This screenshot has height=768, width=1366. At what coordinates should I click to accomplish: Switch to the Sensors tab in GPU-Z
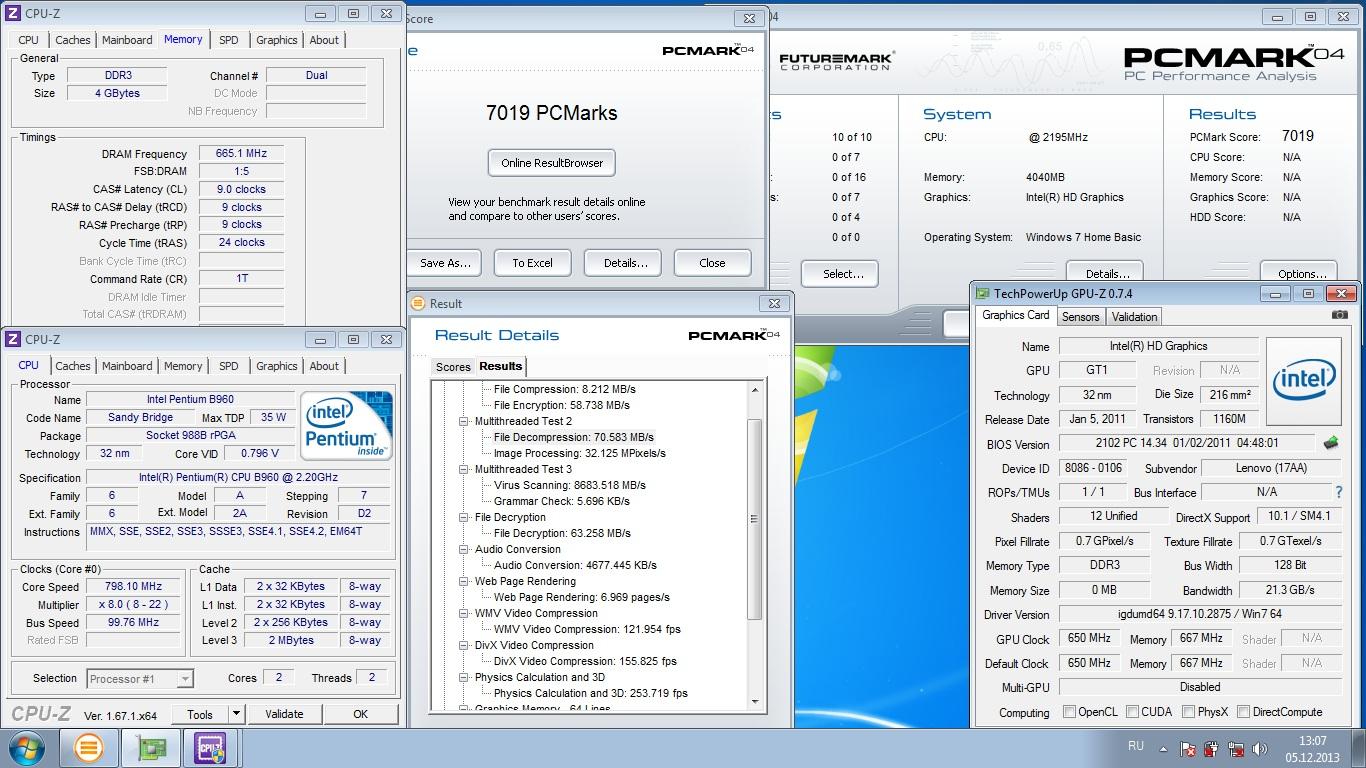coord(1080,317)
